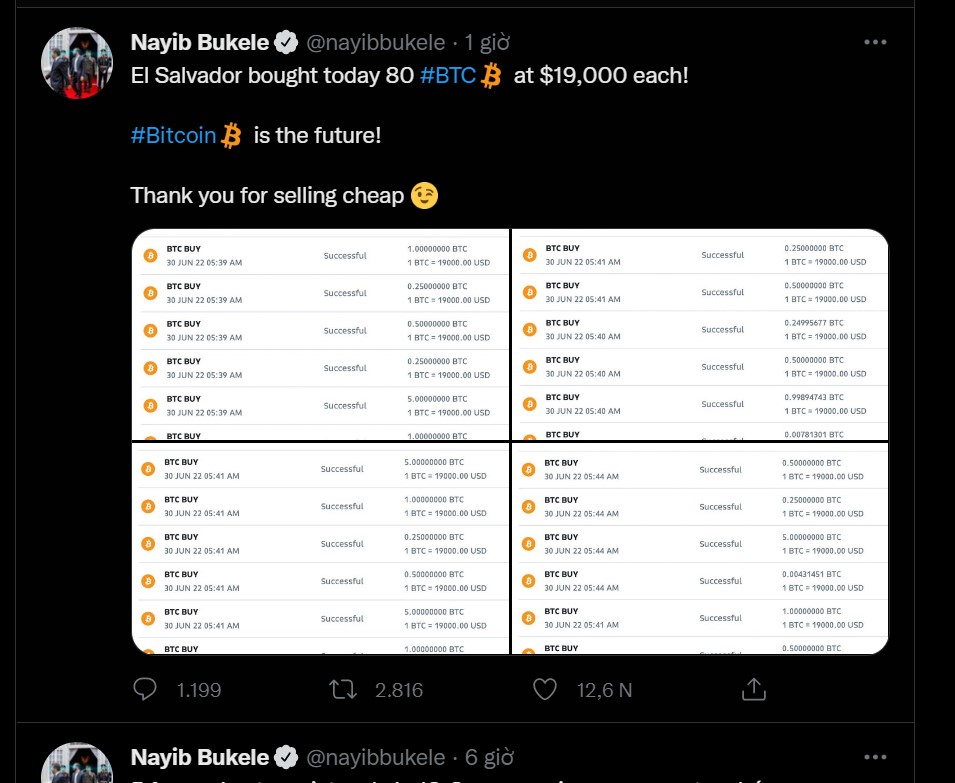Viewport: 955px width, 783px height.
Task: Click the reply speech bubble icon
Action: (145, 689)
